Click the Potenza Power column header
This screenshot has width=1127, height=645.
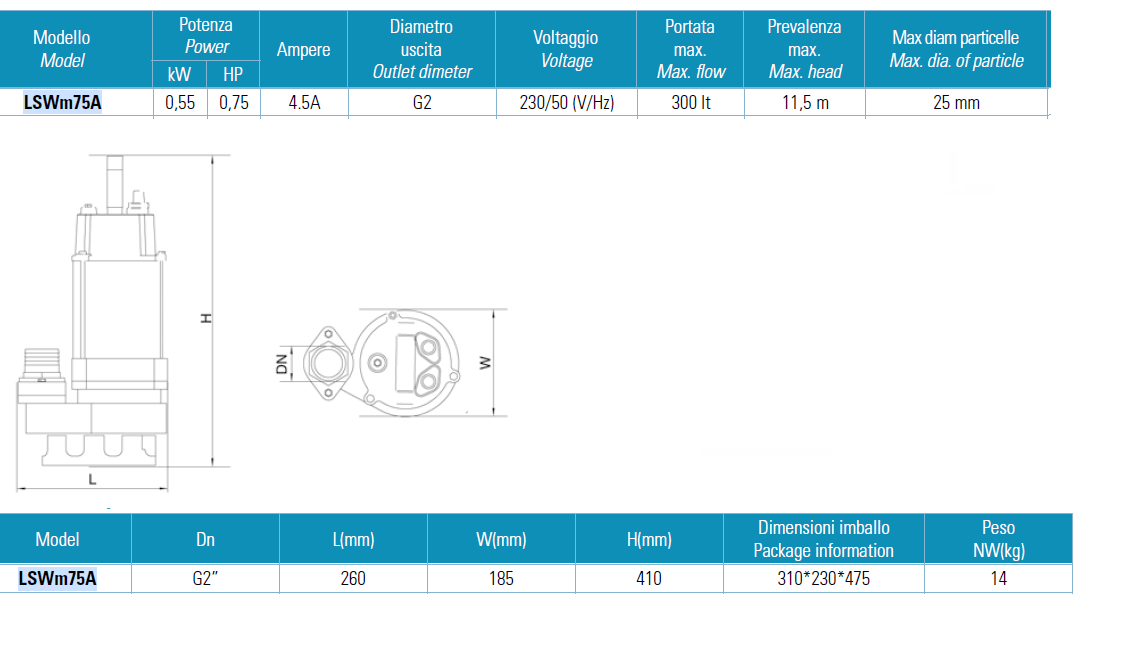coord(205,36)
